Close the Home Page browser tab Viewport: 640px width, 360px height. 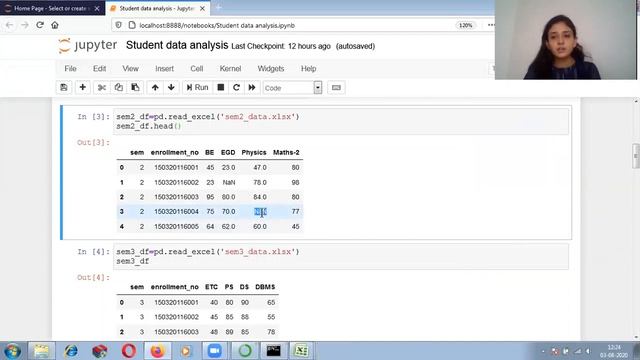click(x=97, y=8)
